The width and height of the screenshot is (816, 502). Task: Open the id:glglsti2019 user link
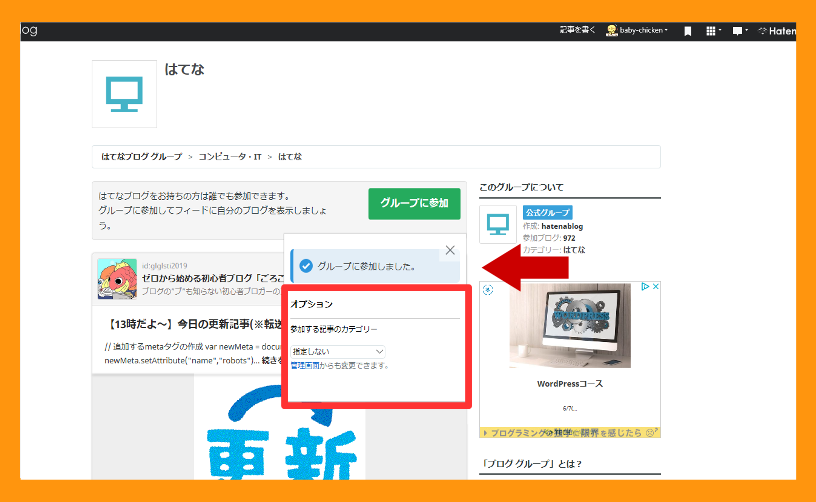coord(164,266)
